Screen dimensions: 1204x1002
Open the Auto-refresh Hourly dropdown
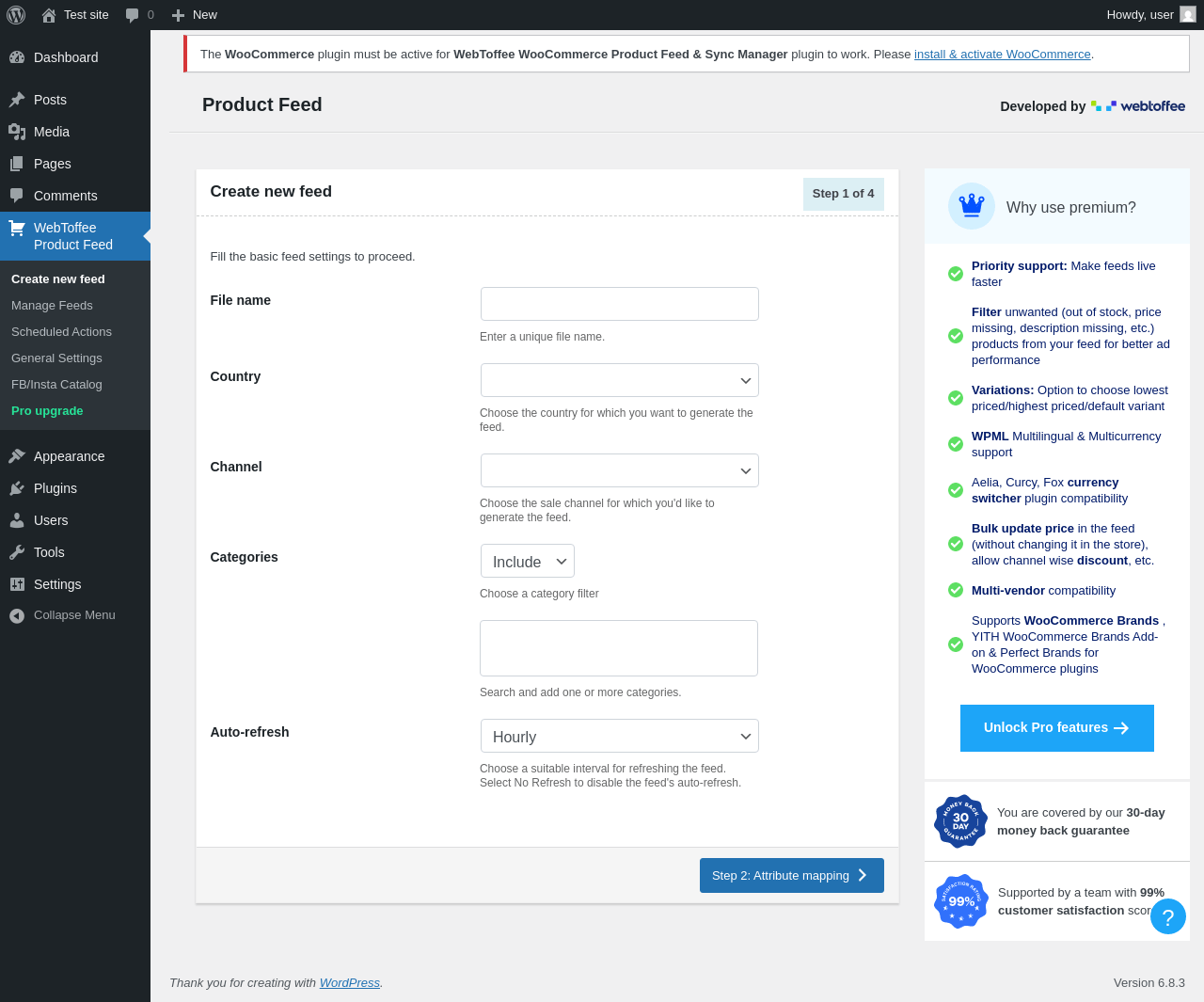click(x=620, y=736)
